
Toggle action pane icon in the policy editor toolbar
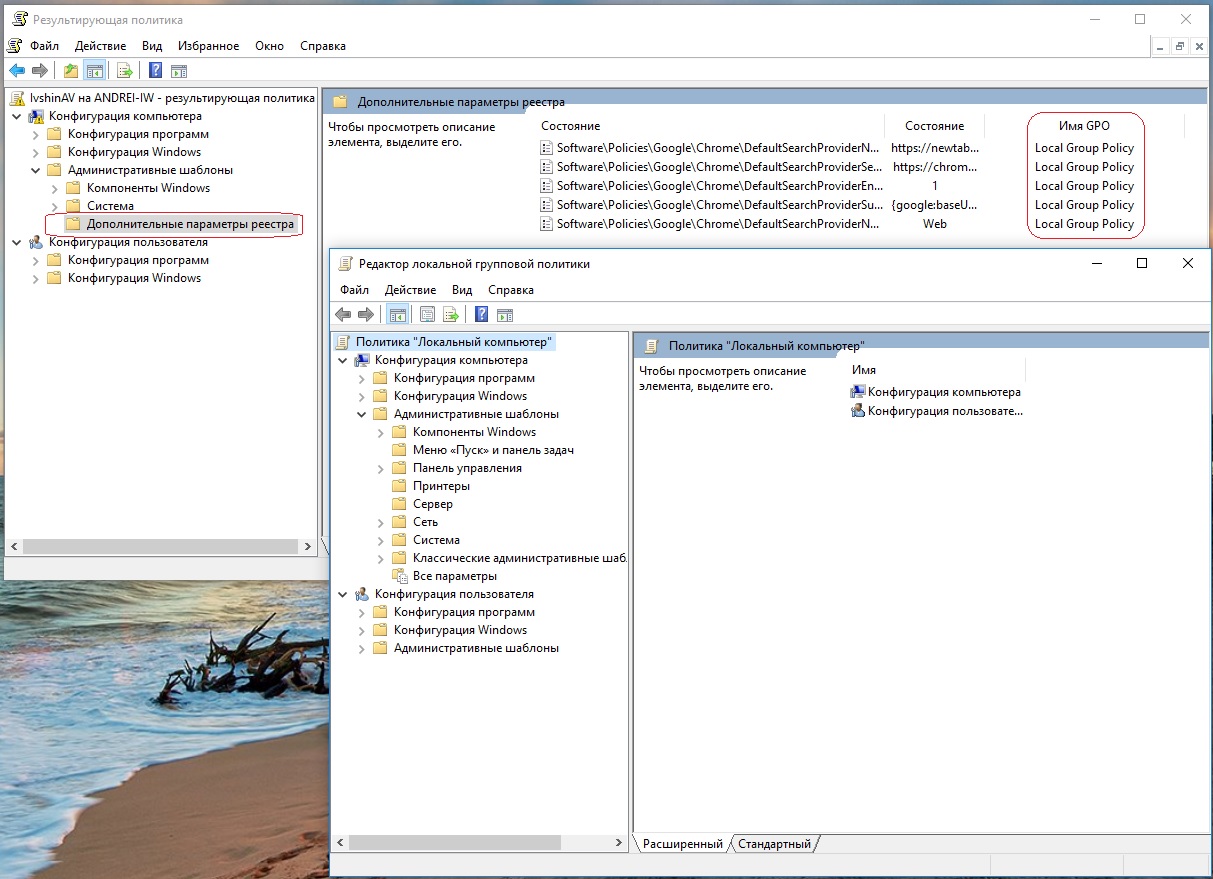pos(505,315)
